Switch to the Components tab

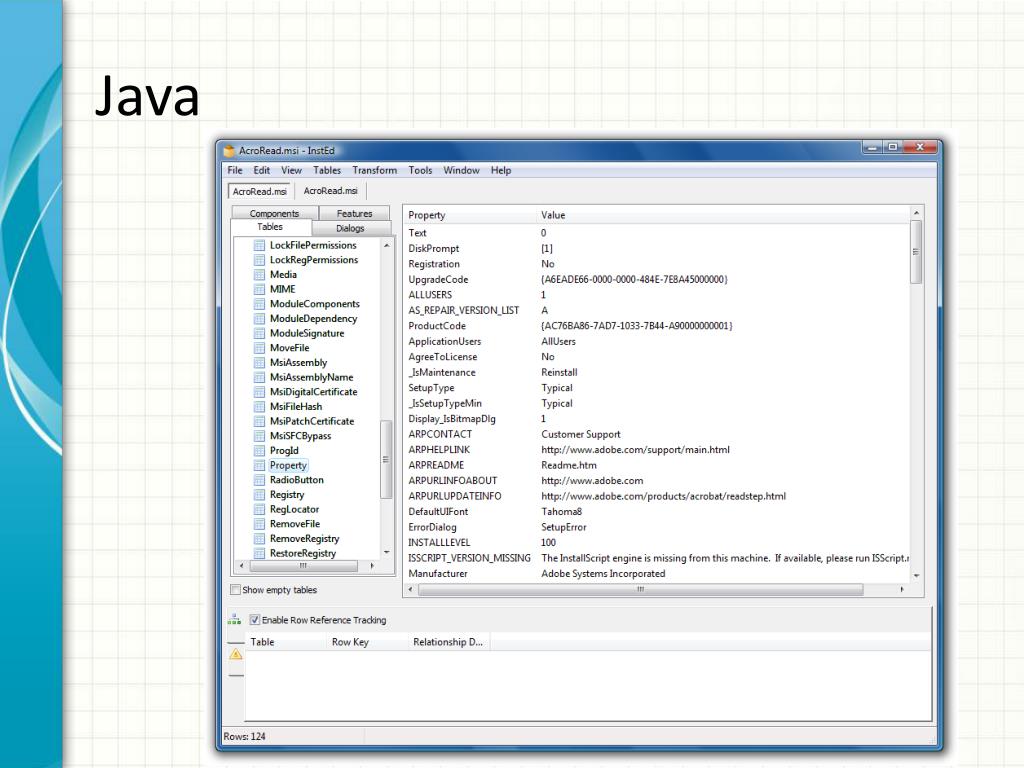(x=275, y=214)
